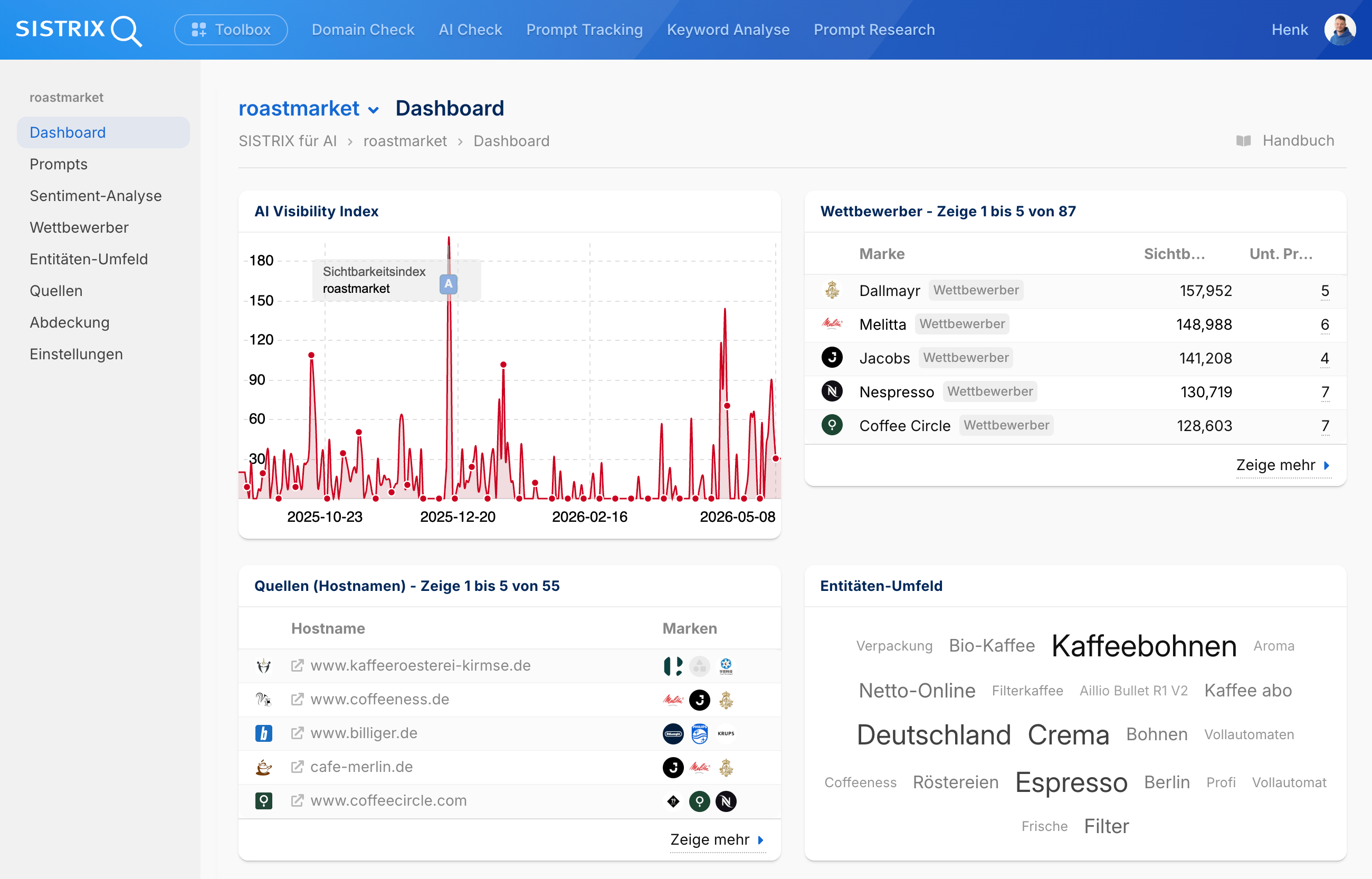Open external link icon for billiger.de
The width and height of the screenshot is (1372, 879).
(297, 733)
